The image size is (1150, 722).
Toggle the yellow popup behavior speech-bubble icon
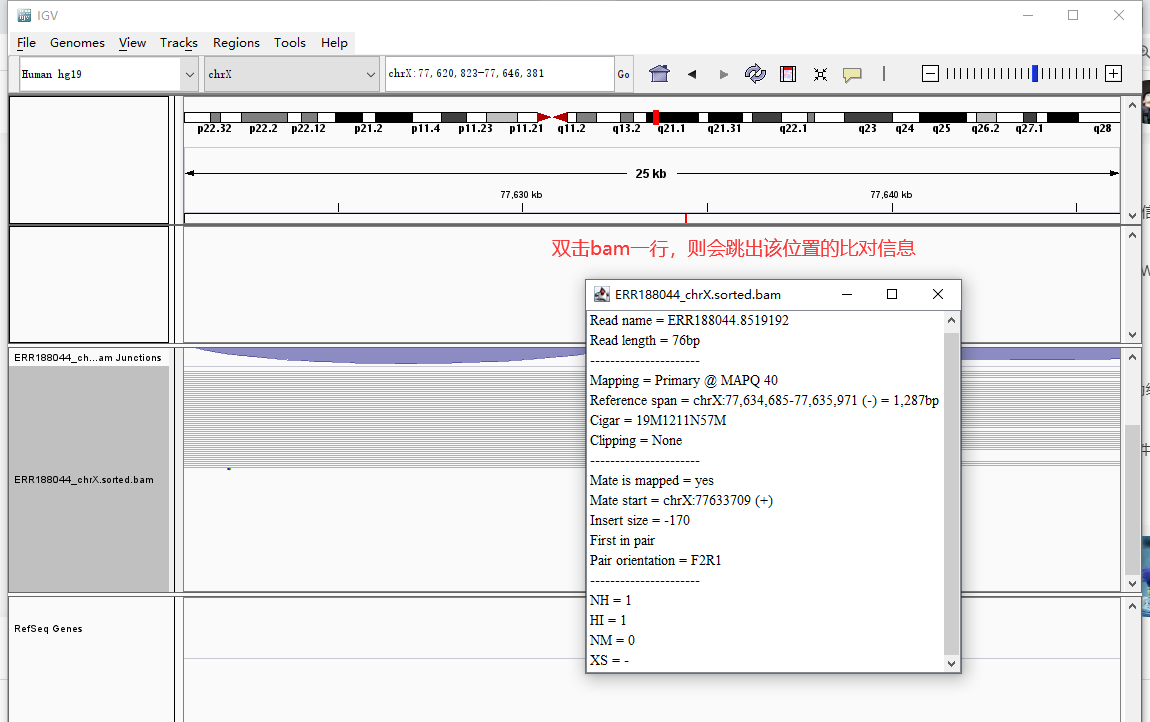click(851, 74)
